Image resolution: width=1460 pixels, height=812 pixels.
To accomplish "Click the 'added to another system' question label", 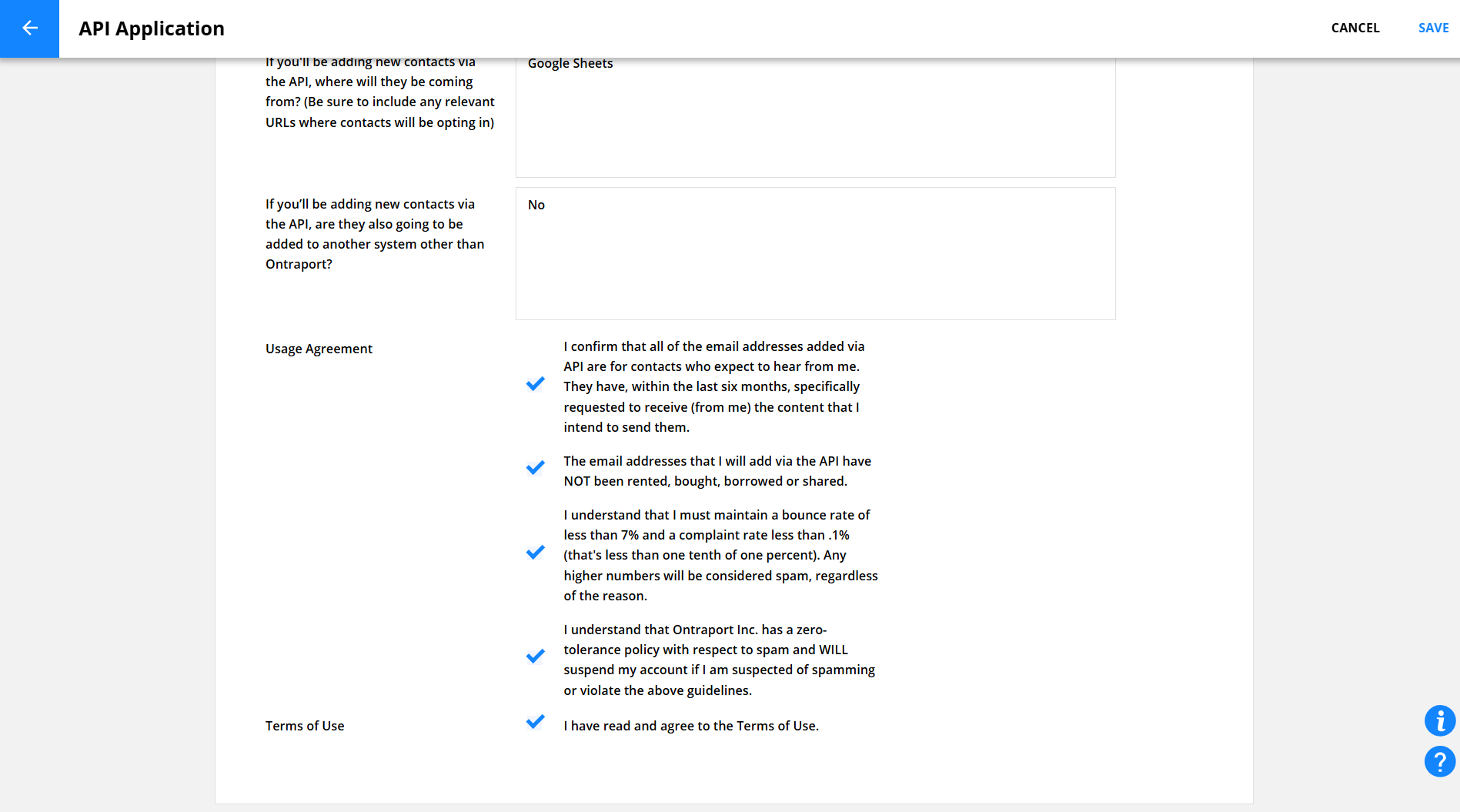I will tap(375, 234).
